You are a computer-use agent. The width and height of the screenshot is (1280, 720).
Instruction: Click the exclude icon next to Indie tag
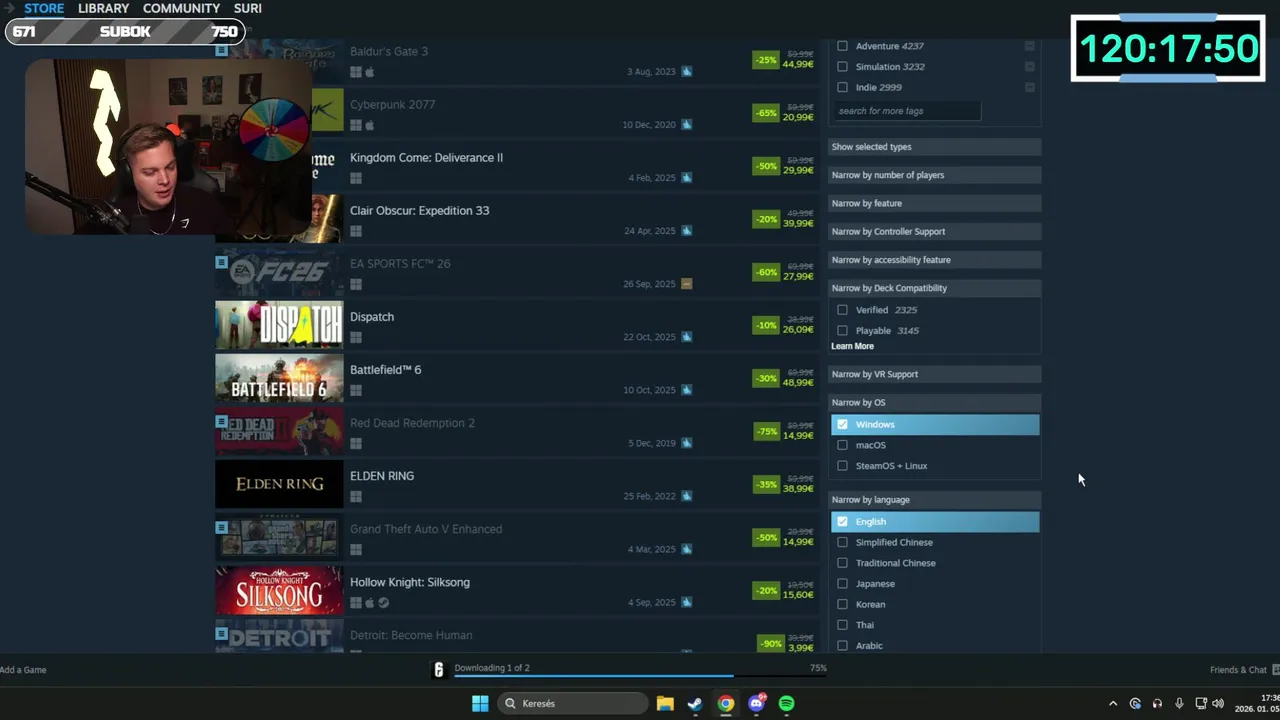point(1030,87)
